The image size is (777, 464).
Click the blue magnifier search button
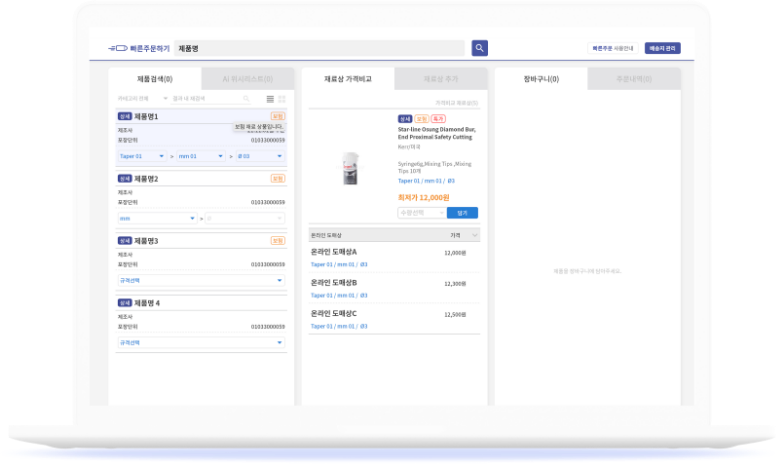tap(479, 48)
